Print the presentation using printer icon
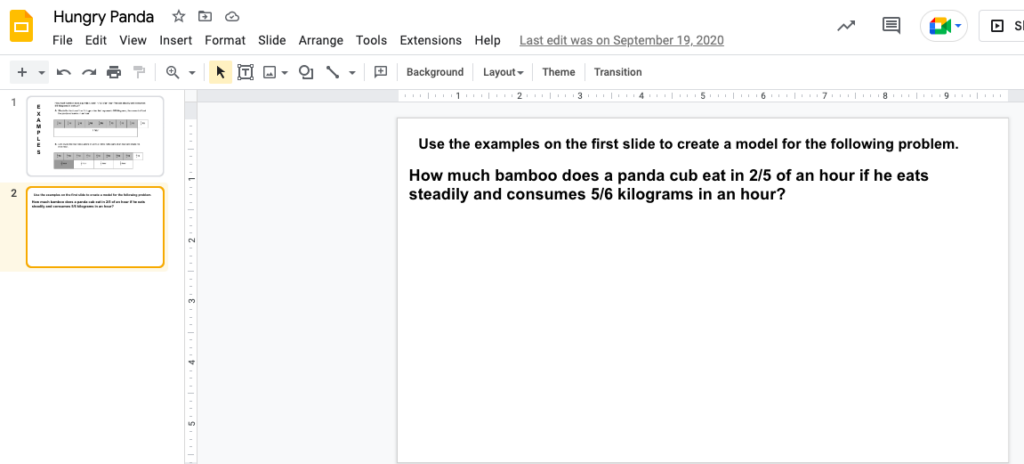 coord(114,72)
